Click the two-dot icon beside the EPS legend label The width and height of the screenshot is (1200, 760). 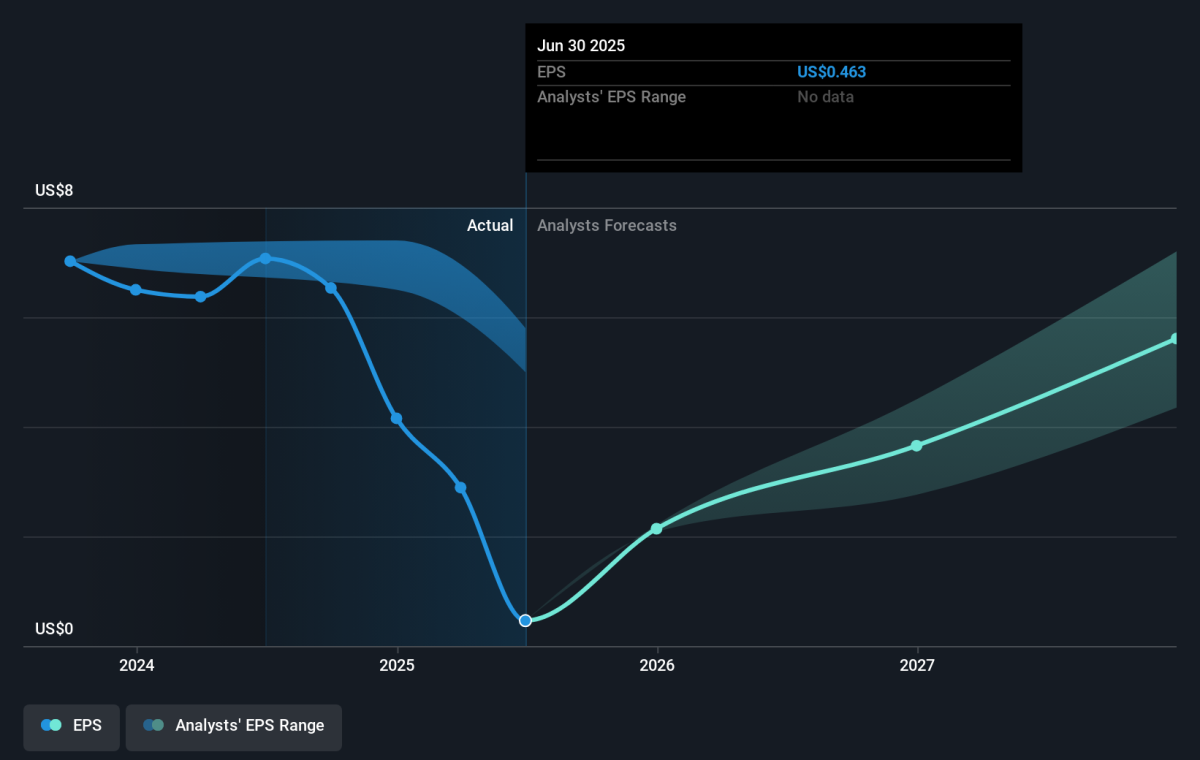coord(51,726)
